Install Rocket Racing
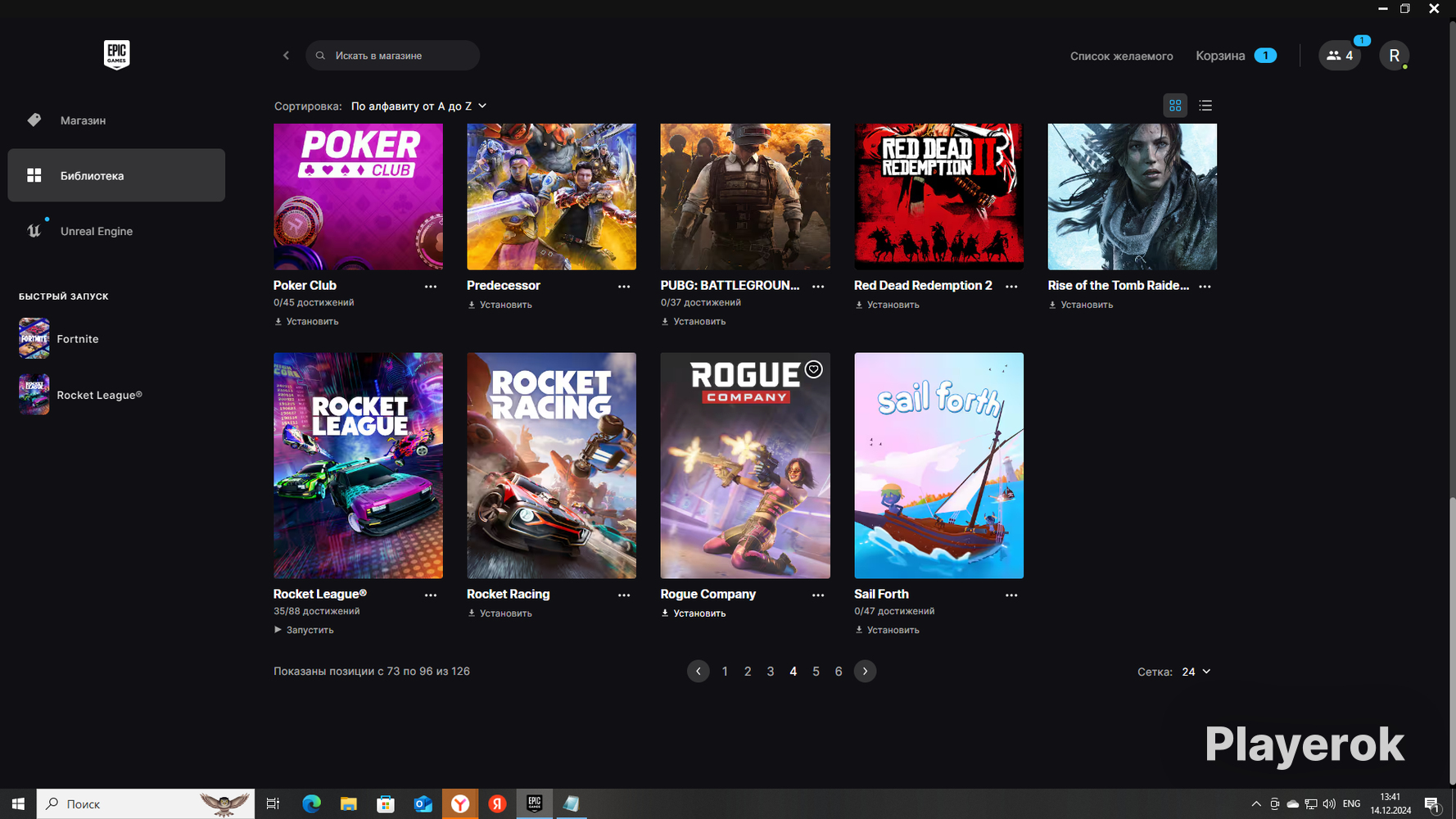The height and width of the screenshot is (819, 1456). point(500,613)
